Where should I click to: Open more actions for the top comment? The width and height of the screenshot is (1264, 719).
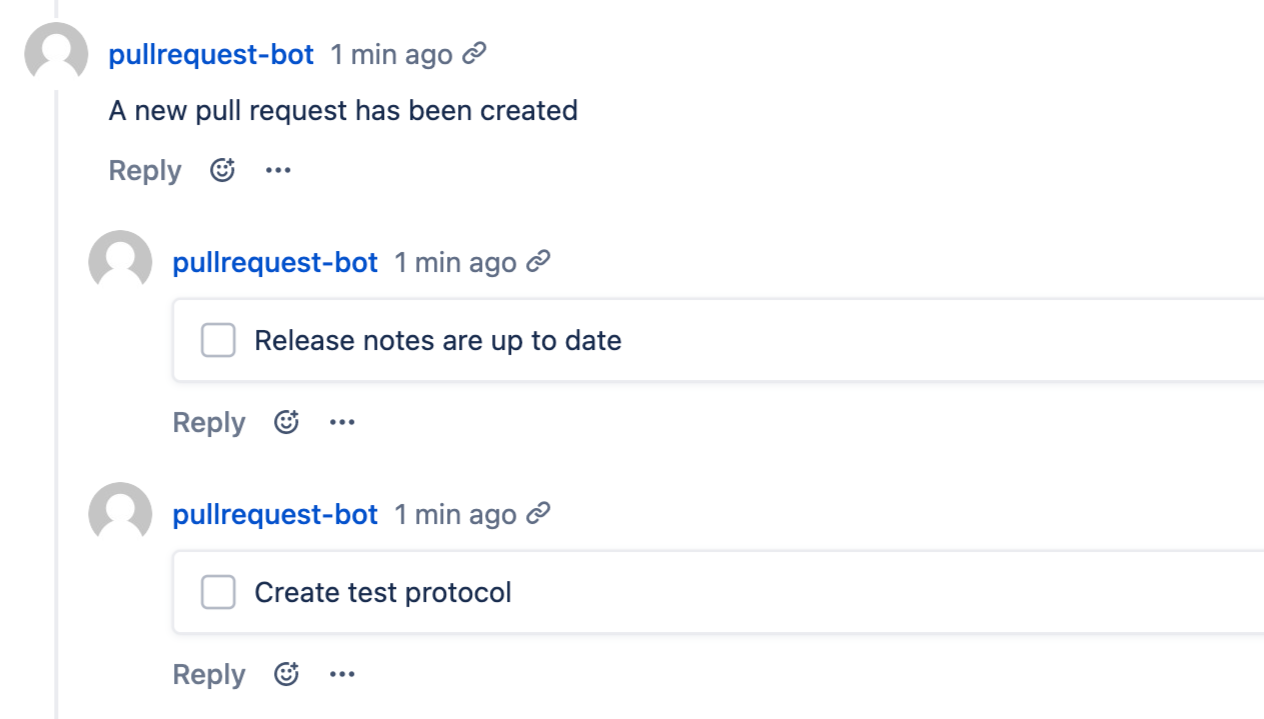pyautogui.click(x=278, y=170)
